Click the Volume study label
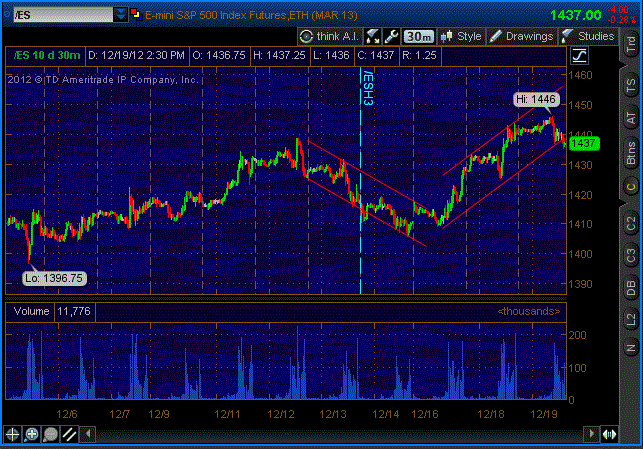Viewport: 643px width, 449px height. (31, 312)
